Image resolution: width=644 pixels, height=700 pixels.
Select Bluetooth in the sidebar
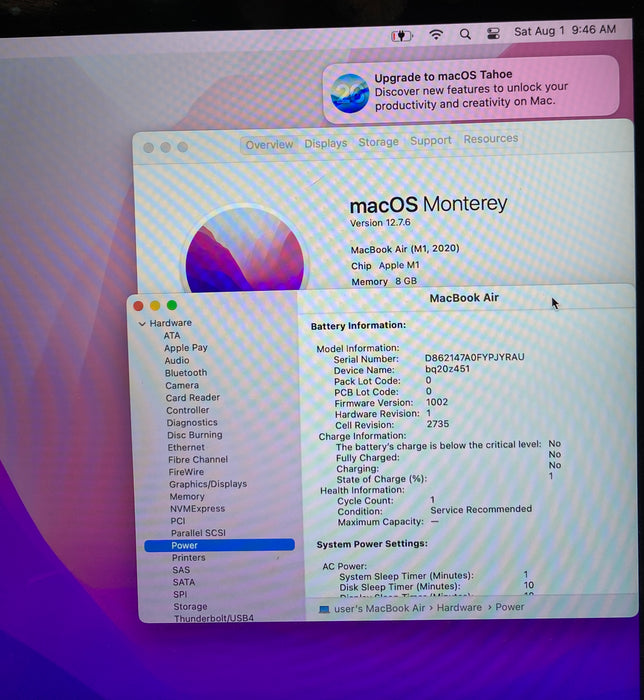point(186,373)
